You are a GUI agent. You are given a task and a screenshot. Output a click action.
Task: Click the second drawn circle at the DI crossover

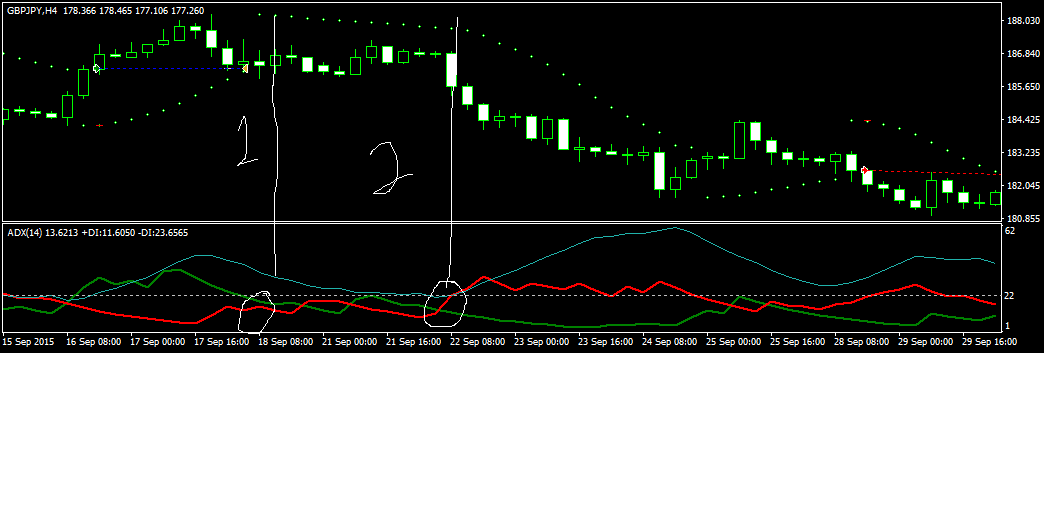click(445, 303)
